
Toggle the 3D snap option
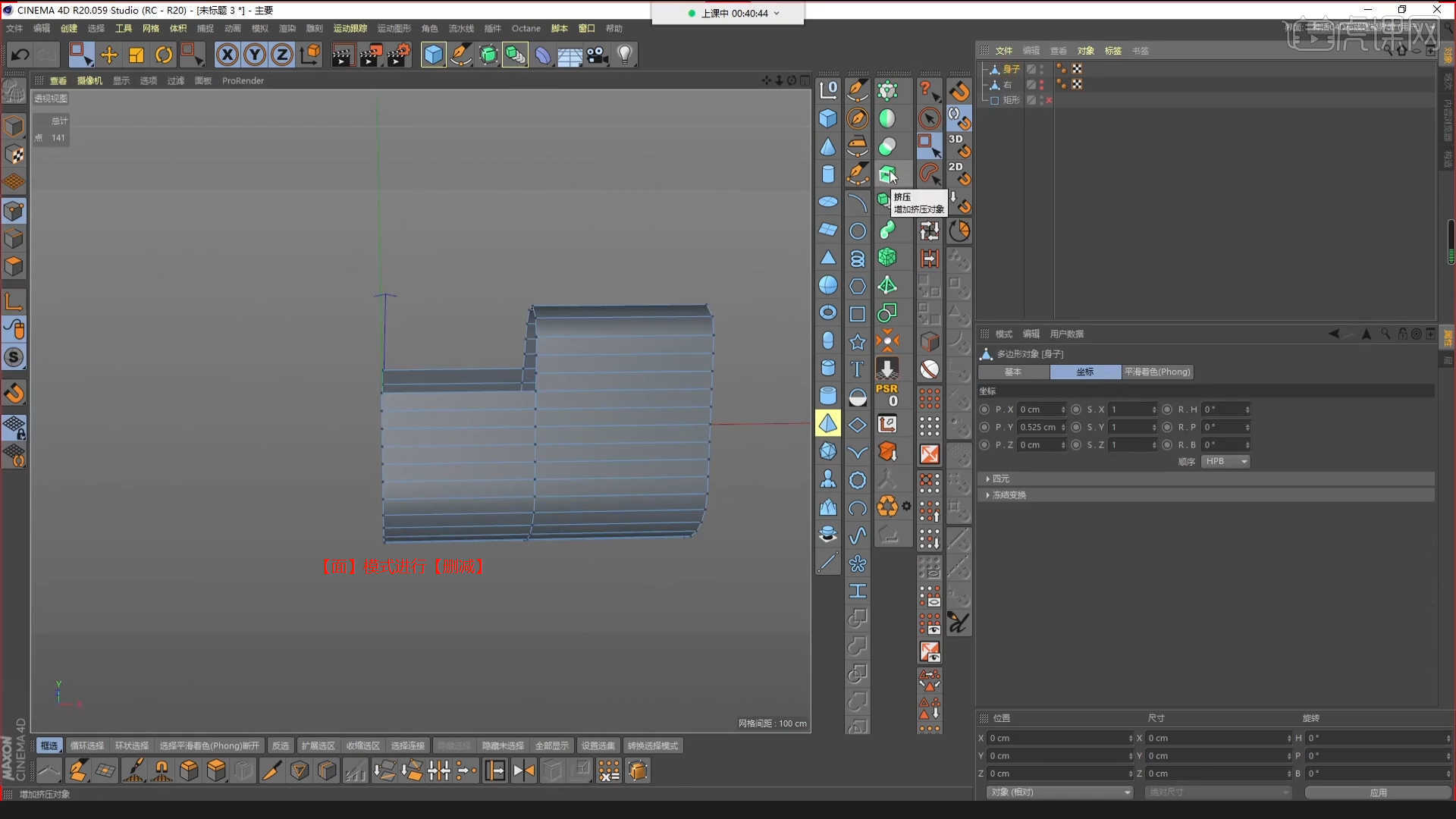pyautogui.click(x=959, y=145)
